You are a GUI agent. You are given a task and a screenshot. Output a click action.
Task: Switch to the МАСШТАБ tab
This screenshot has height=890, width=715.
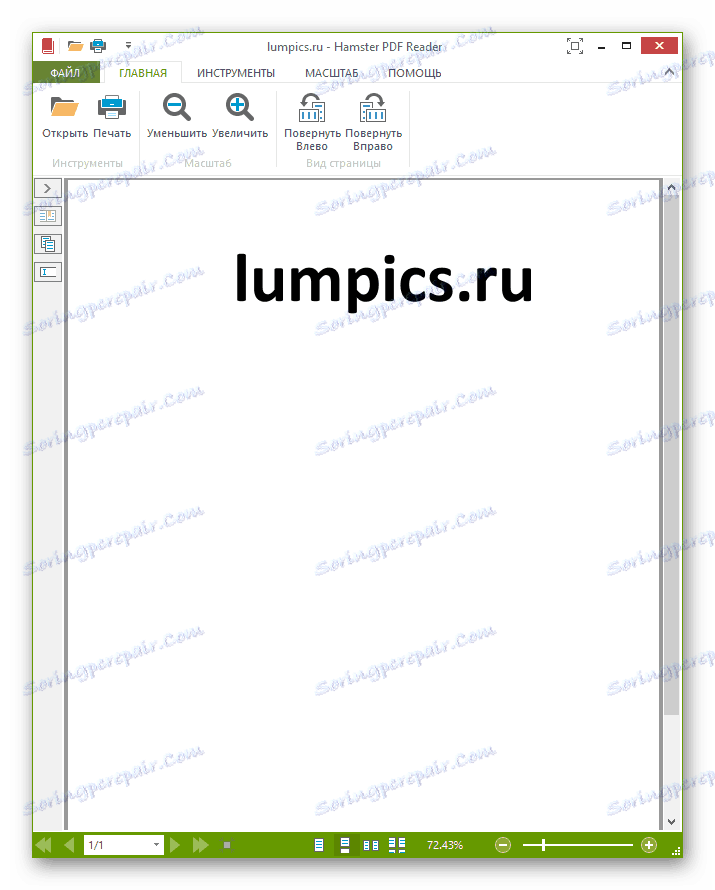332,73
